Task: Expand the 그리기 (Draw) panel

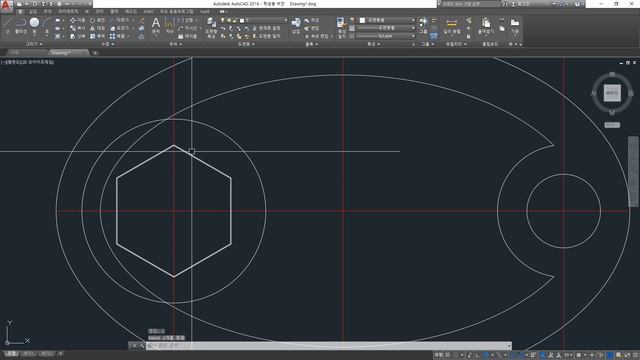Action: point(34,44)
